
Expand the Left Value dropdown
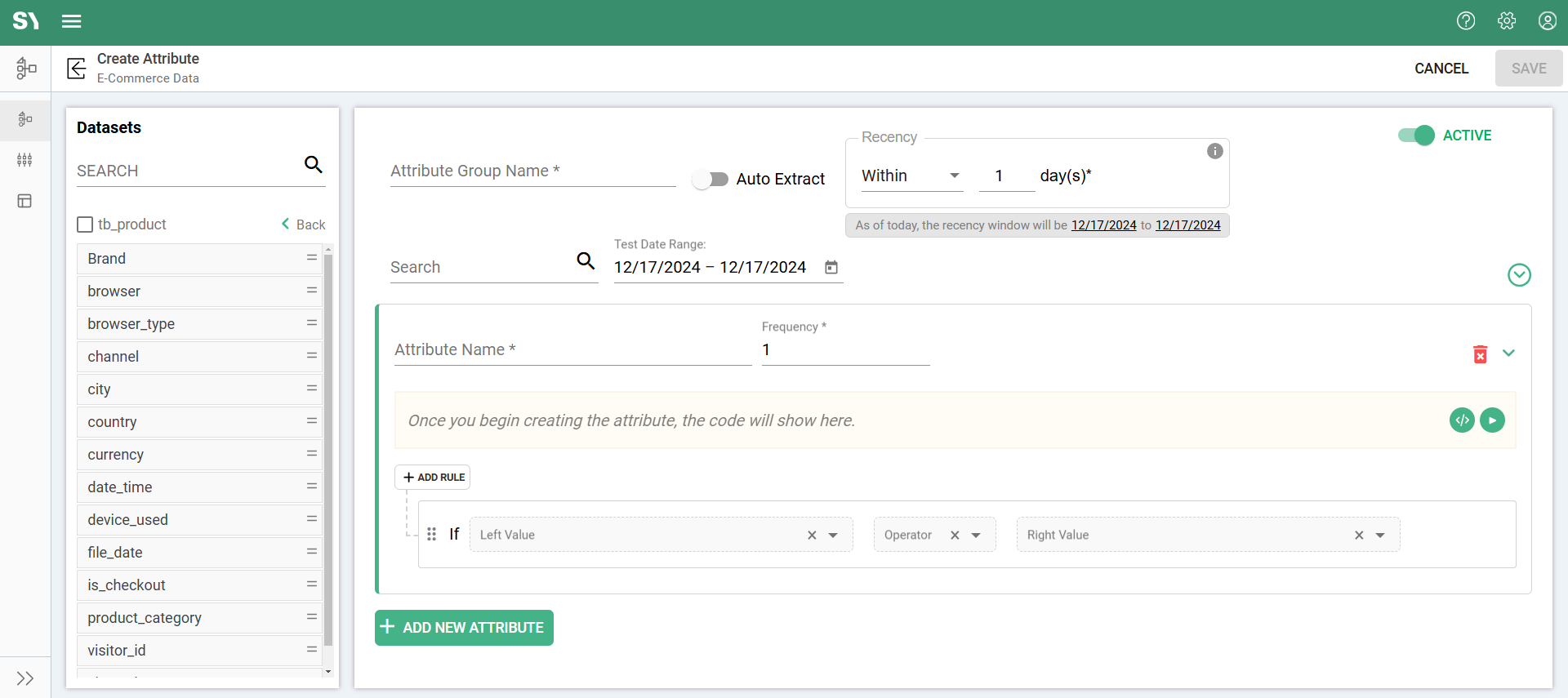pos(833,536)
